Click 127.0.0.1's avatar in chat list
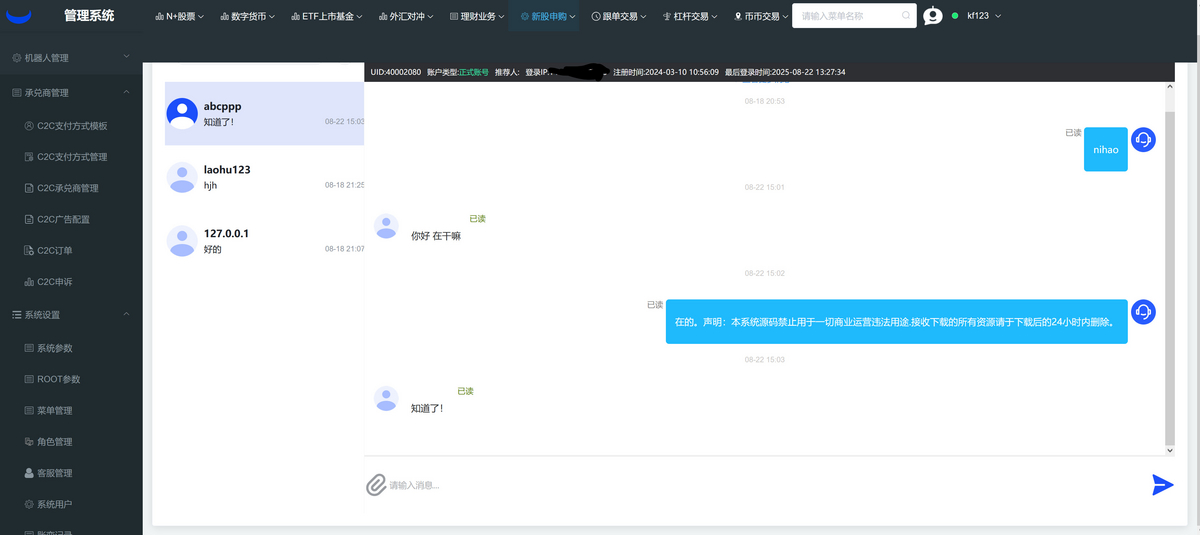 click(x=182, y=241)
